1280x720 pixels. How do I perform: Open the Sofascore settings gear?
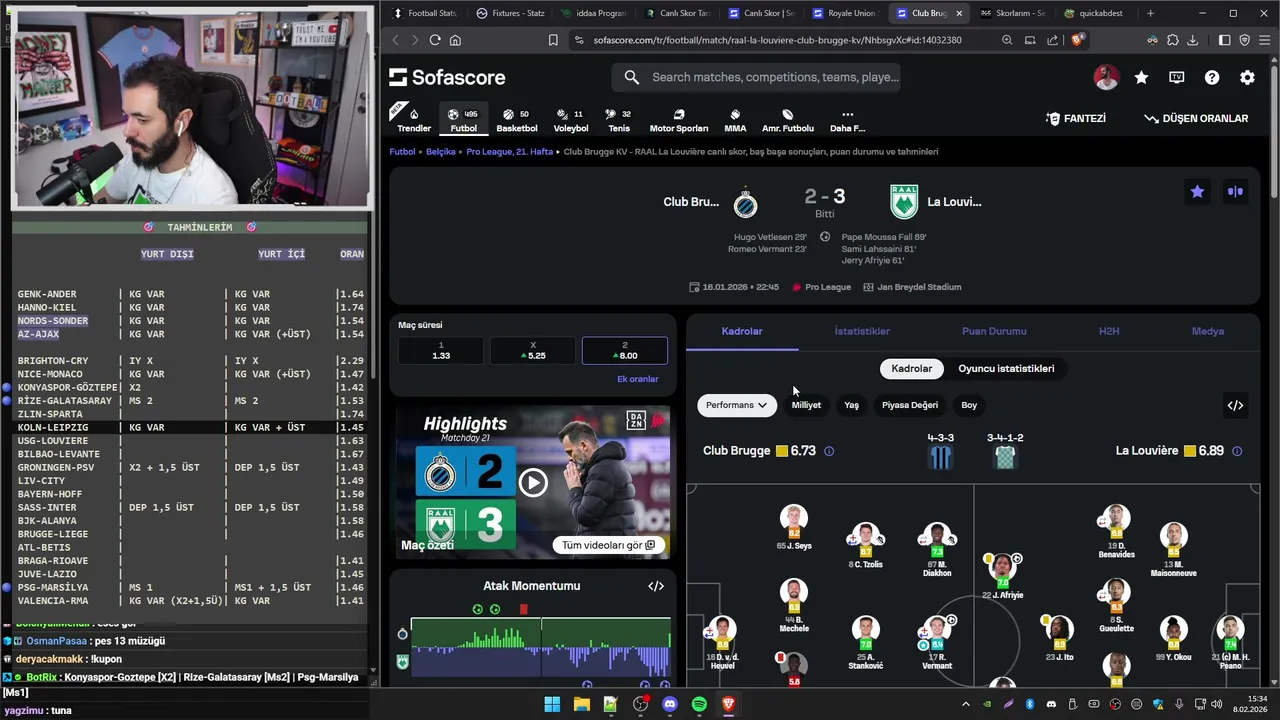[1247, 77]
